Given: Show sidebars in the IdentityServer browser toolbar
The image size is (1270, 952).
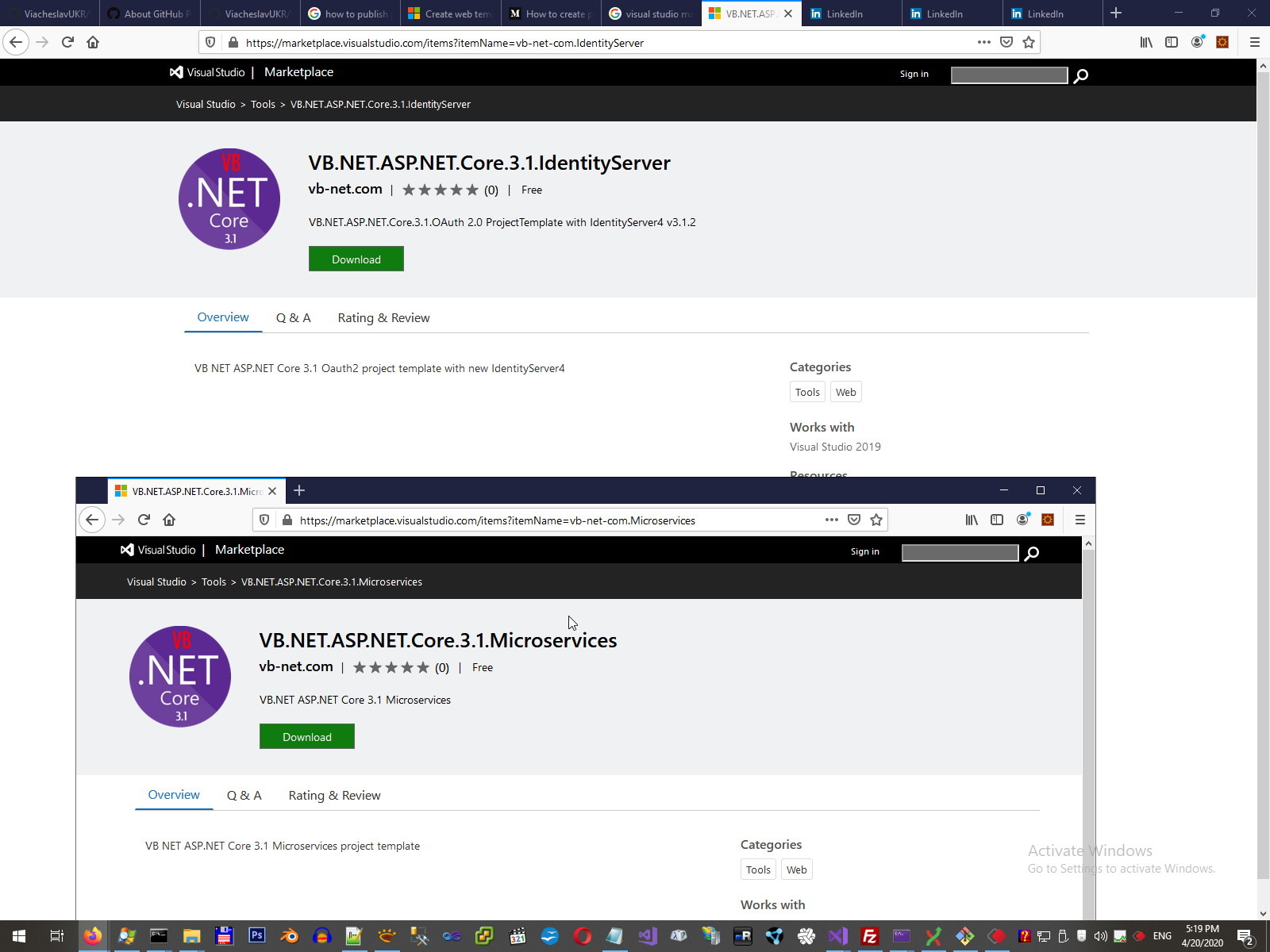Looking at the screenshot, I should (x=1172, y=42).
